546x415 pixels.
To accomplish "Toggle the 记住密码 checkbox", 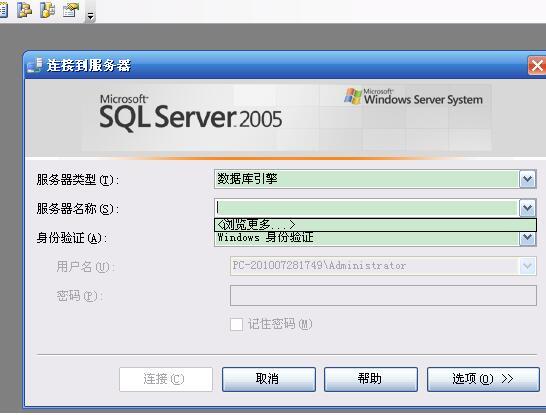I will [236, 324].
